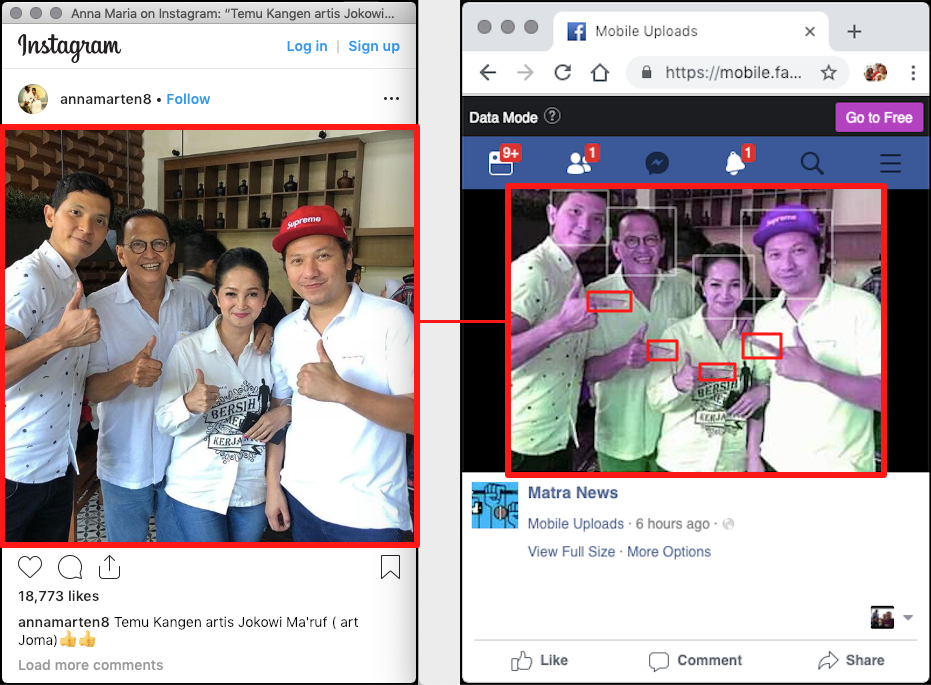Save post with the bookmark icon
Viewport: 931px width, 685px height.
(x=390, y=568)
